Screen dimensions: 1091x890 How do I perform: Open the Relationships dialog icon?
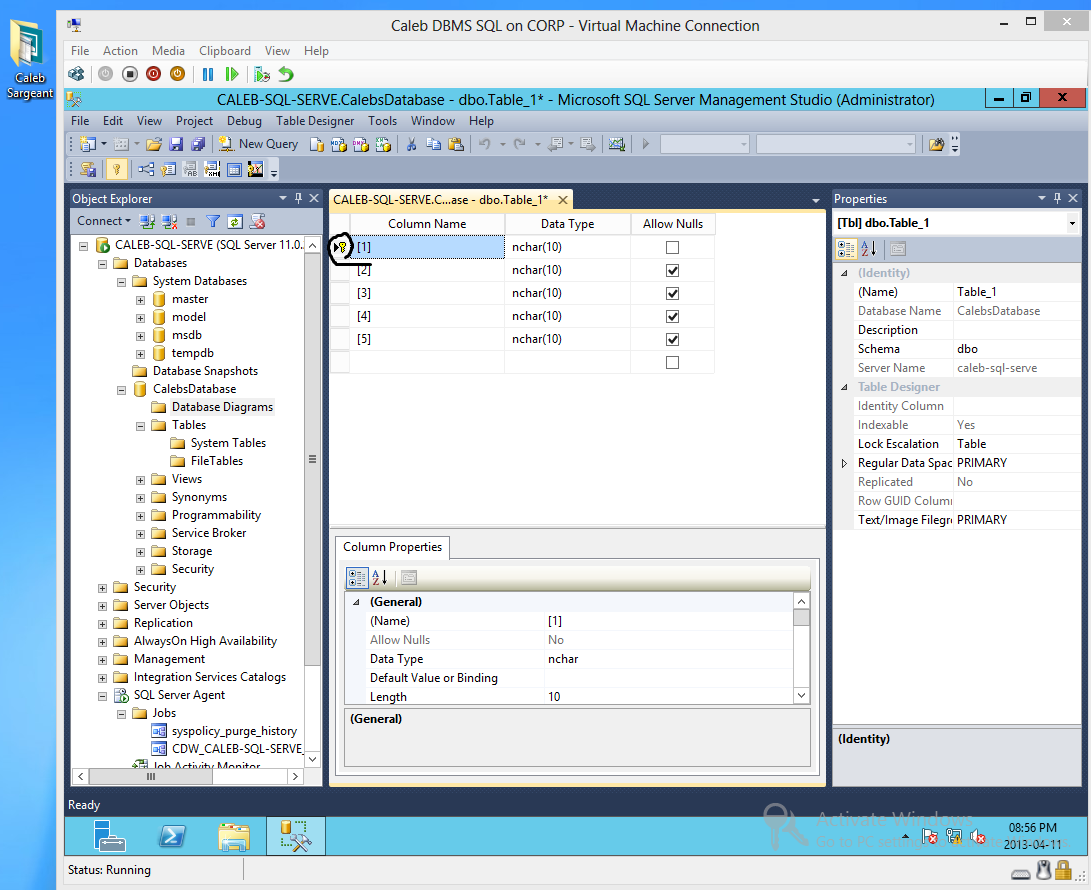(145, 169)
